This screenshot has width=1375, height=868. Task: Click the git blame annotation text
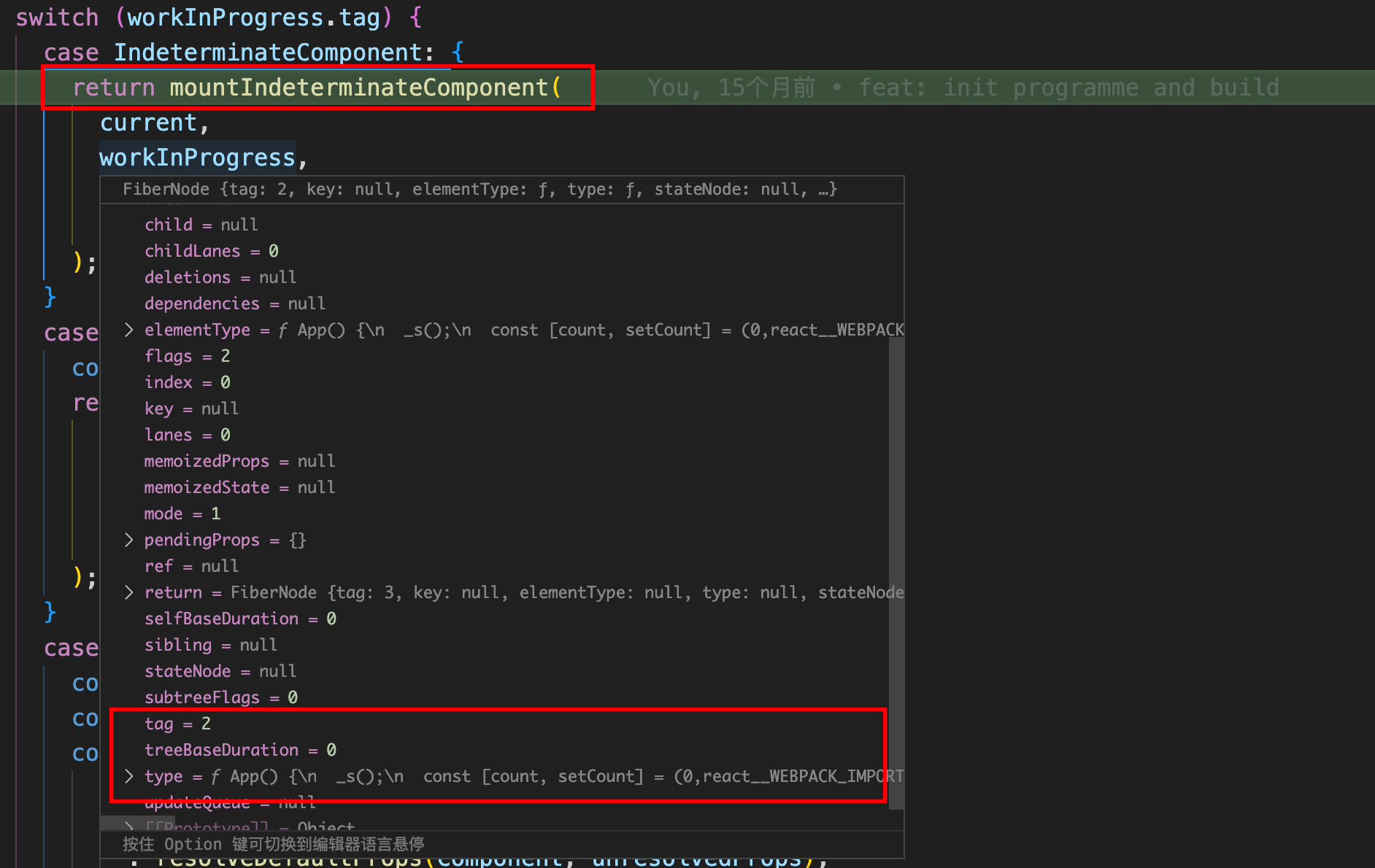(x=962, y=88)
